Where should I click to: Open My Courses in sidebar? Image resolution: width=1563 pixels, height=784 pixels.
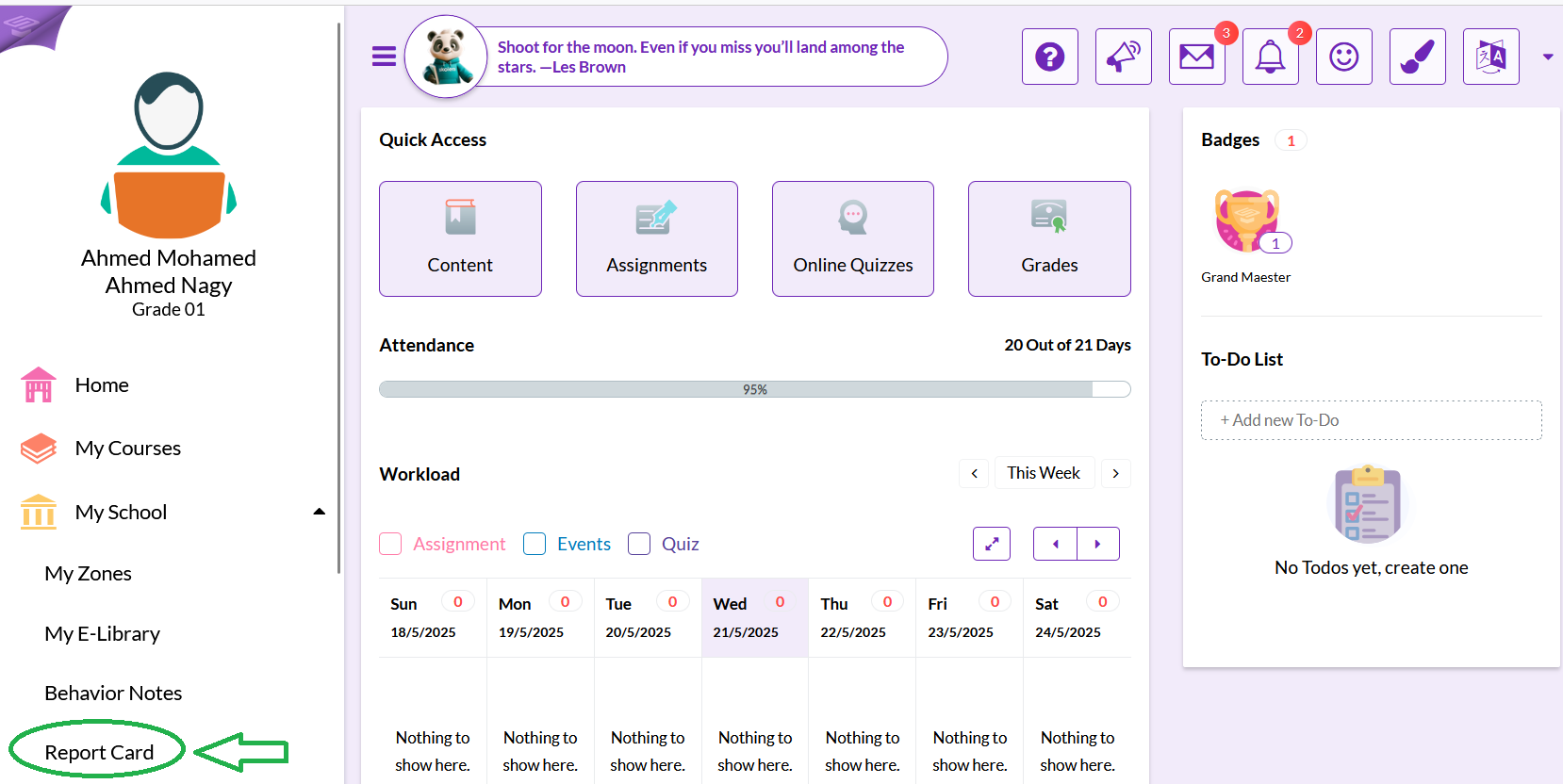click(x=128, y=449)
